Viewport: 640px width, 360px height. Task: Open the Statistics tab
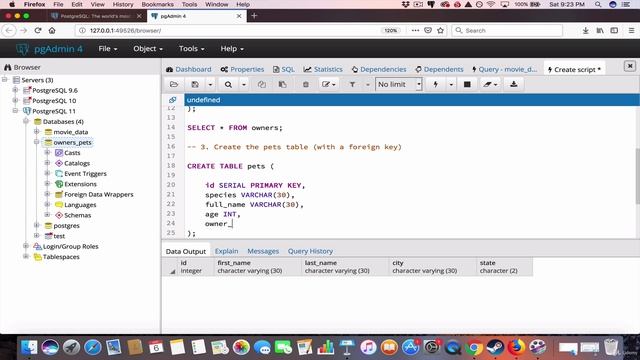[x=323, y=69]
